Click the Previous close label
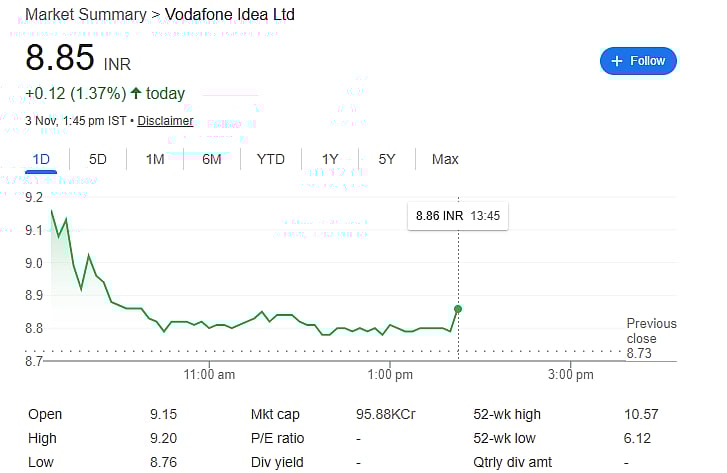The image size is (727, 473). point(651,331)
